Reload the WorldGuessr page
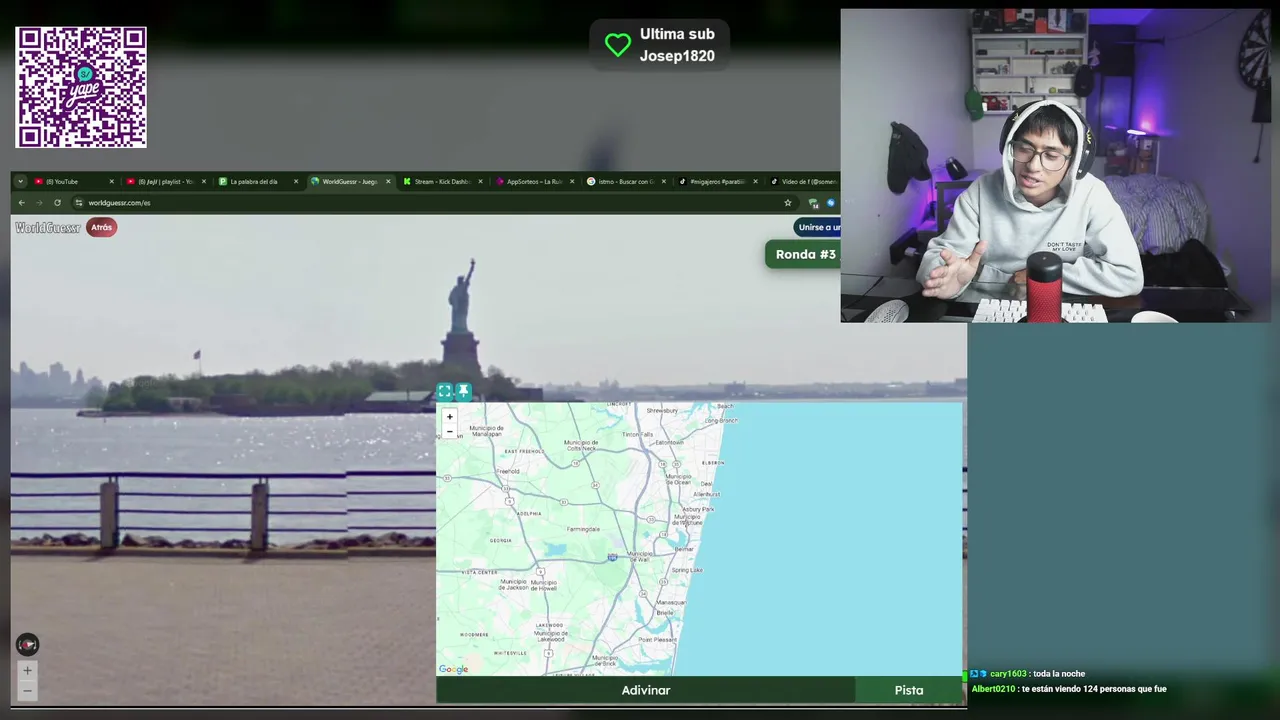The width and height of the screenshot is (1280, 720). pyautogui.click(x=57, y=203)
